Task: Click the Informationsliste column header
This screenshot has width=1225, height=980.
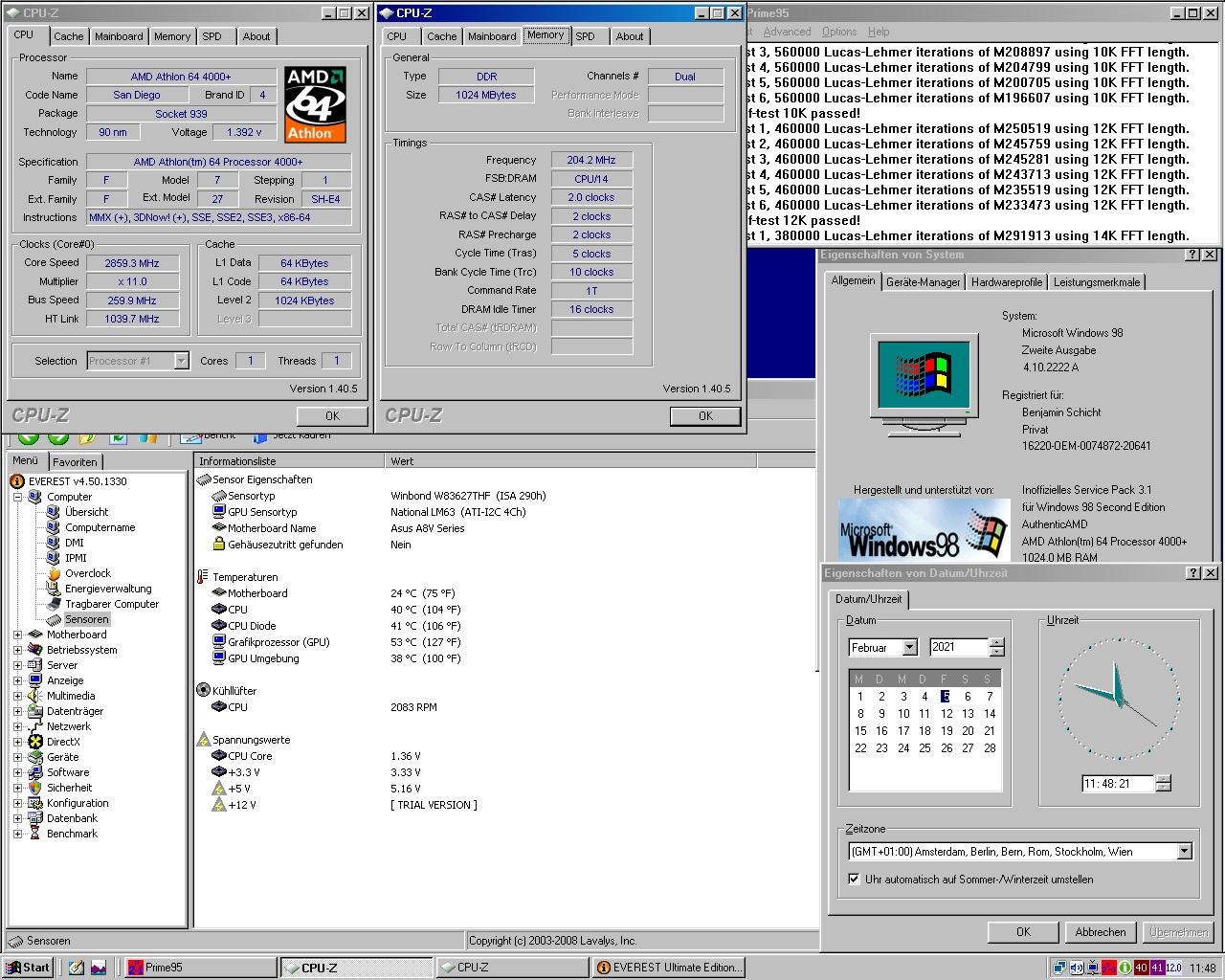Action: 290,461
